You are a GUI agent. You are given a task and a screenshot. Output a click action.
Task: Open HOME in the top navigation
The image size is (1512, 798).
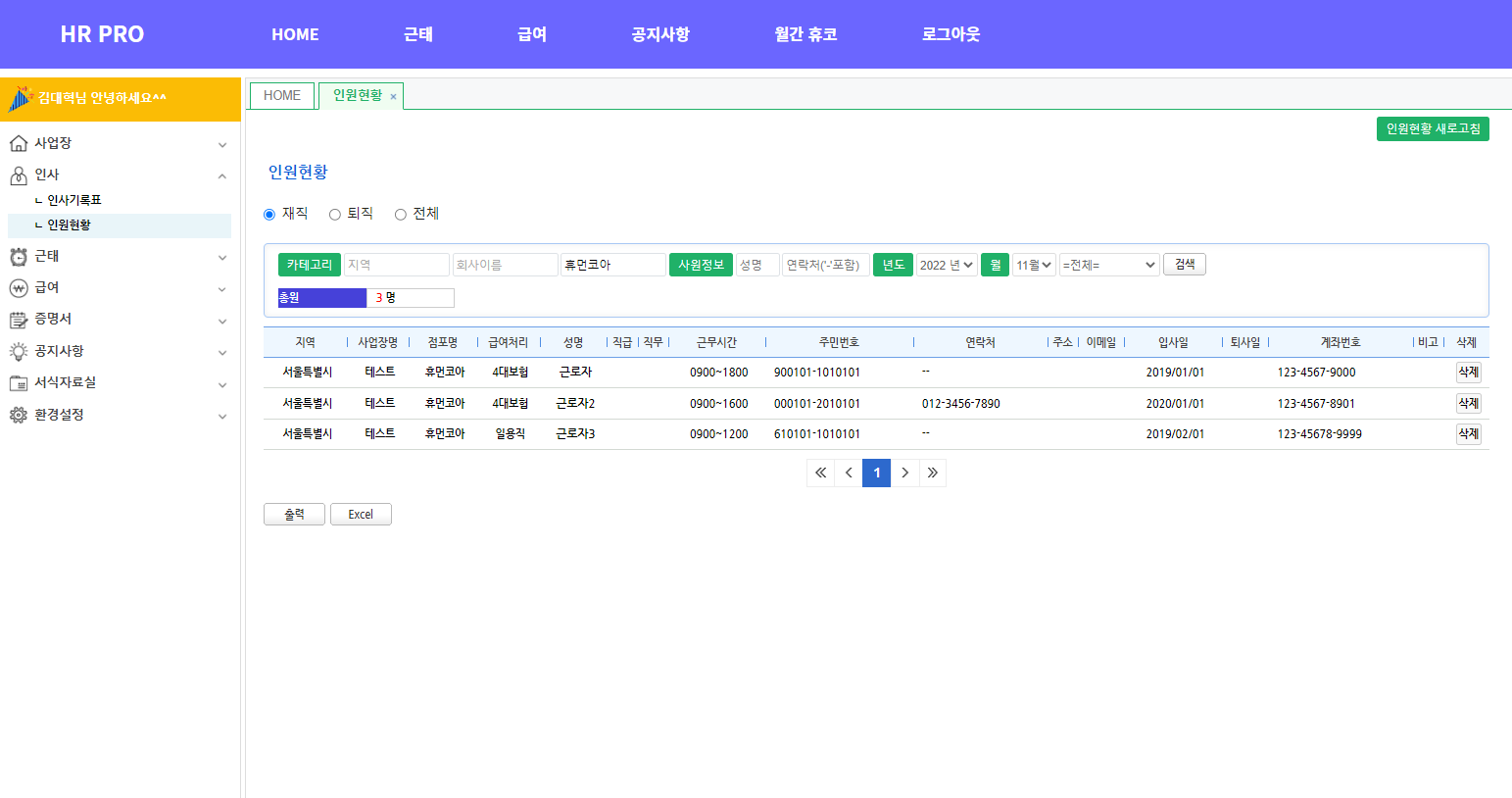pos(295,34)
